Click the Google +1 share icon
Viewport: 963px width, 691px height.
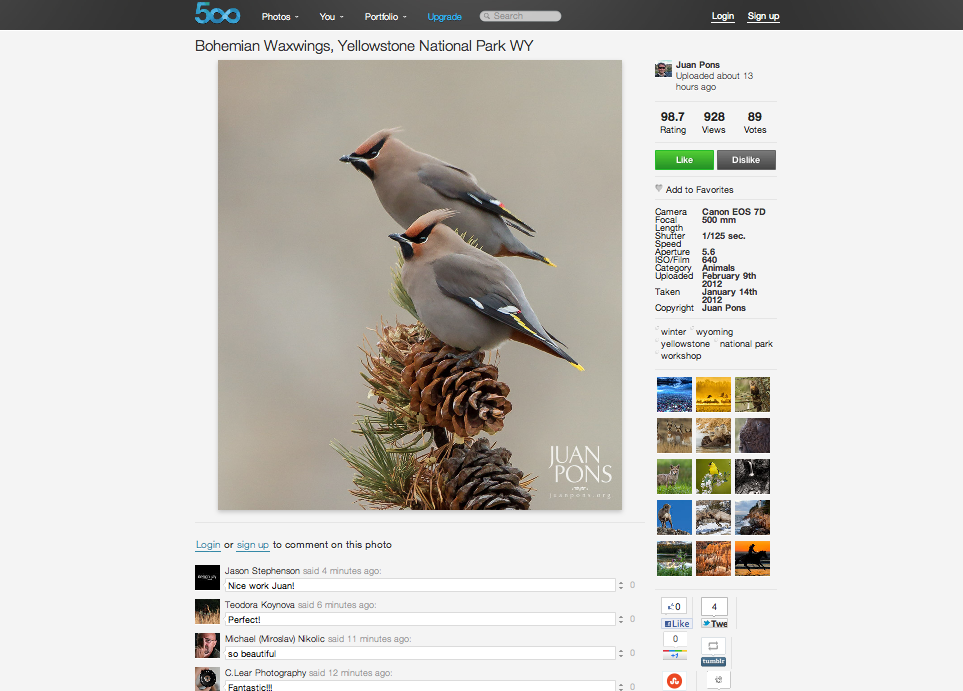tap(674, 655)
